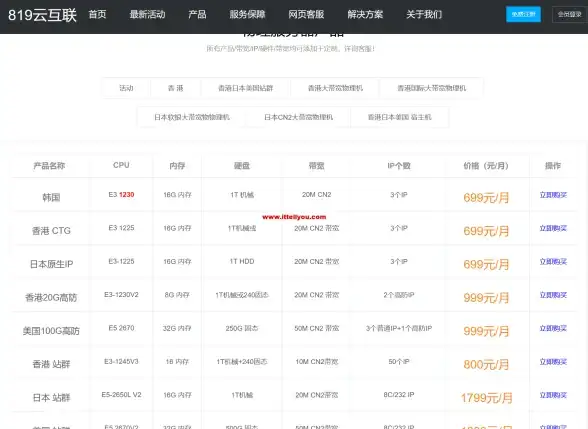Click the 价格 (元/月) column header
Screen dimensions: 588x429
pyautogui.click(x=486, y=166)
